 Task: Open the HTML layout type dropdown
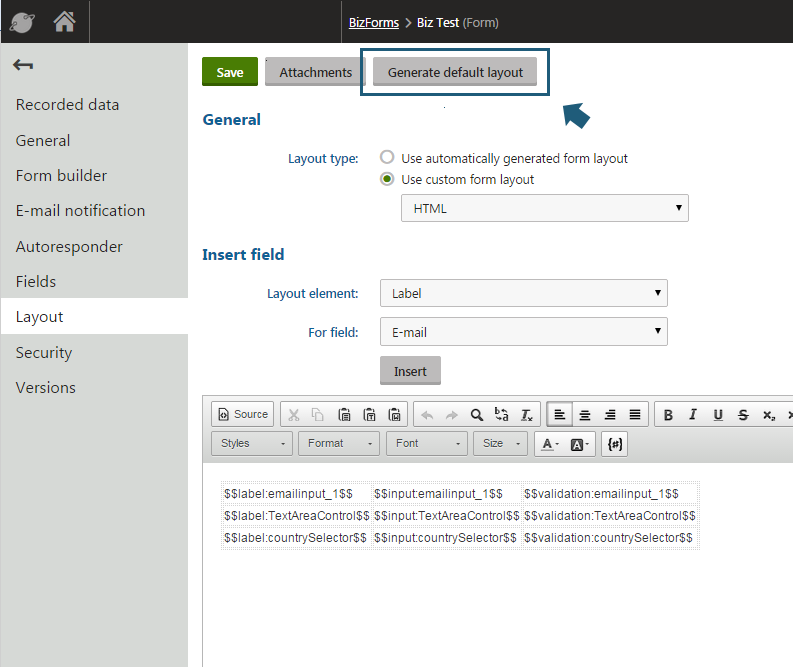(x=544, y=208)
